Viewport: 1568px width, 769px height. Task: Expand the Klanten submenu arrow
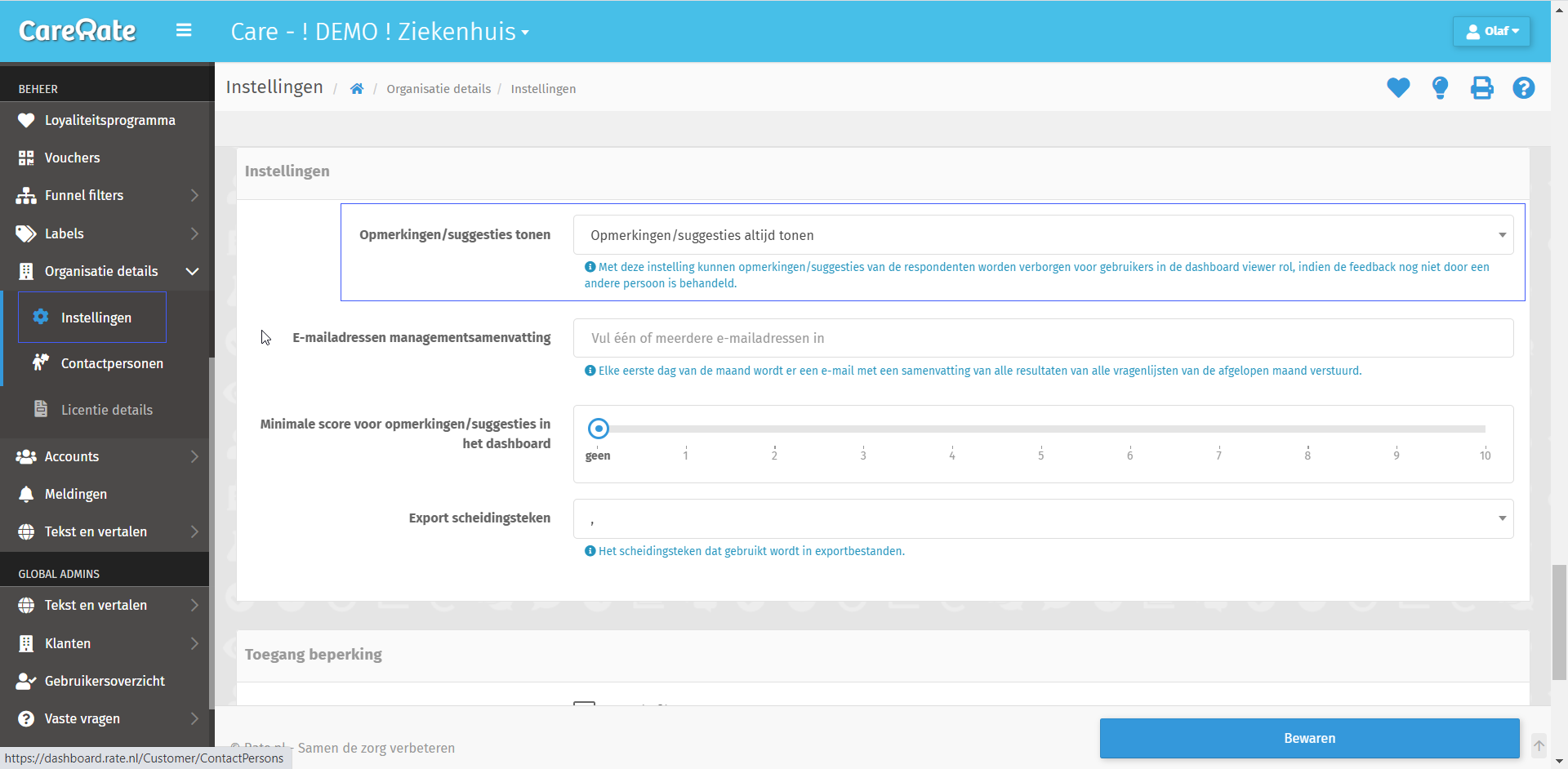(x=194, y=643)
